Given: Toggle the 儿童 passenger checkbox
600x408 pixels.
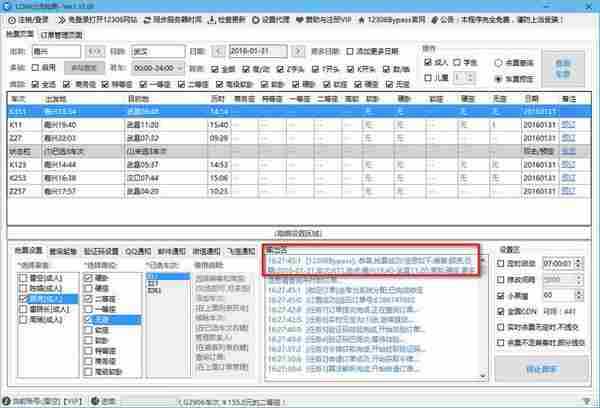Looking at the screenshot, I should coord(428,78).
